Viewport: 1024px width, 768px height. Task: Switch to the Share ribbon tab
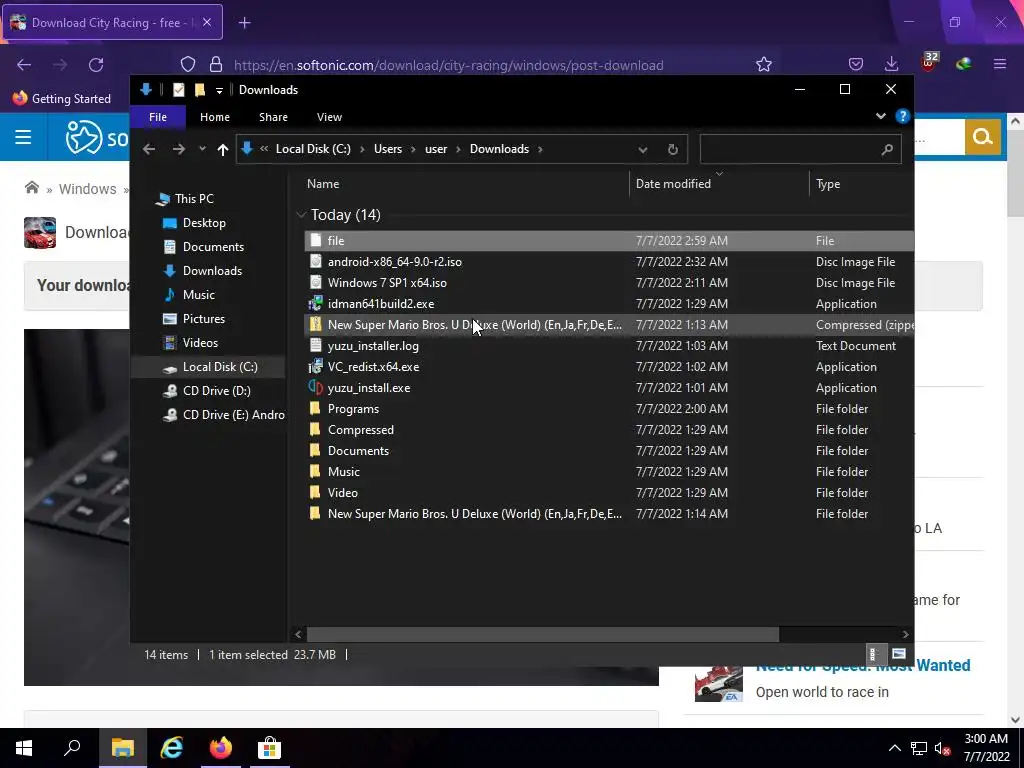pos(273,117)
